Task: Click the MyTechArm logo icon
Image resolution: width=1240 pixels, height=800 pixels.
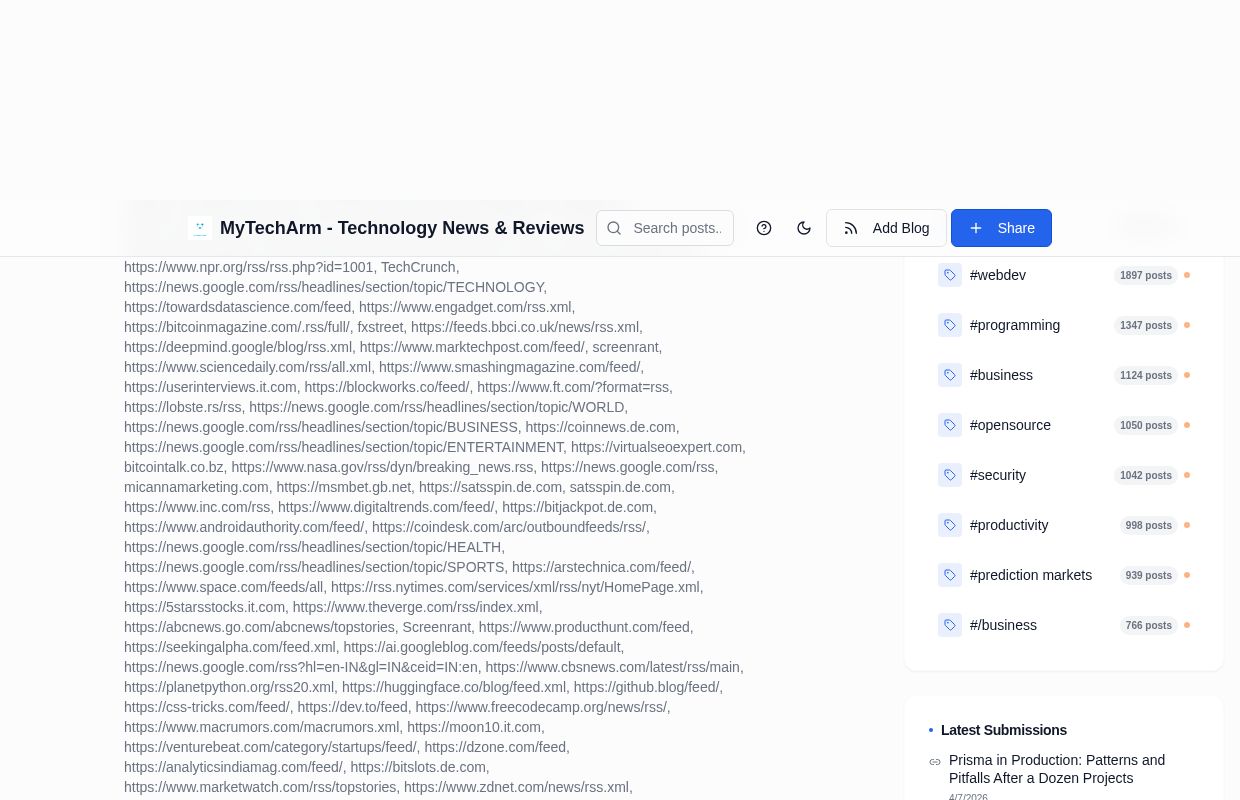Action: tap(200, 228)
